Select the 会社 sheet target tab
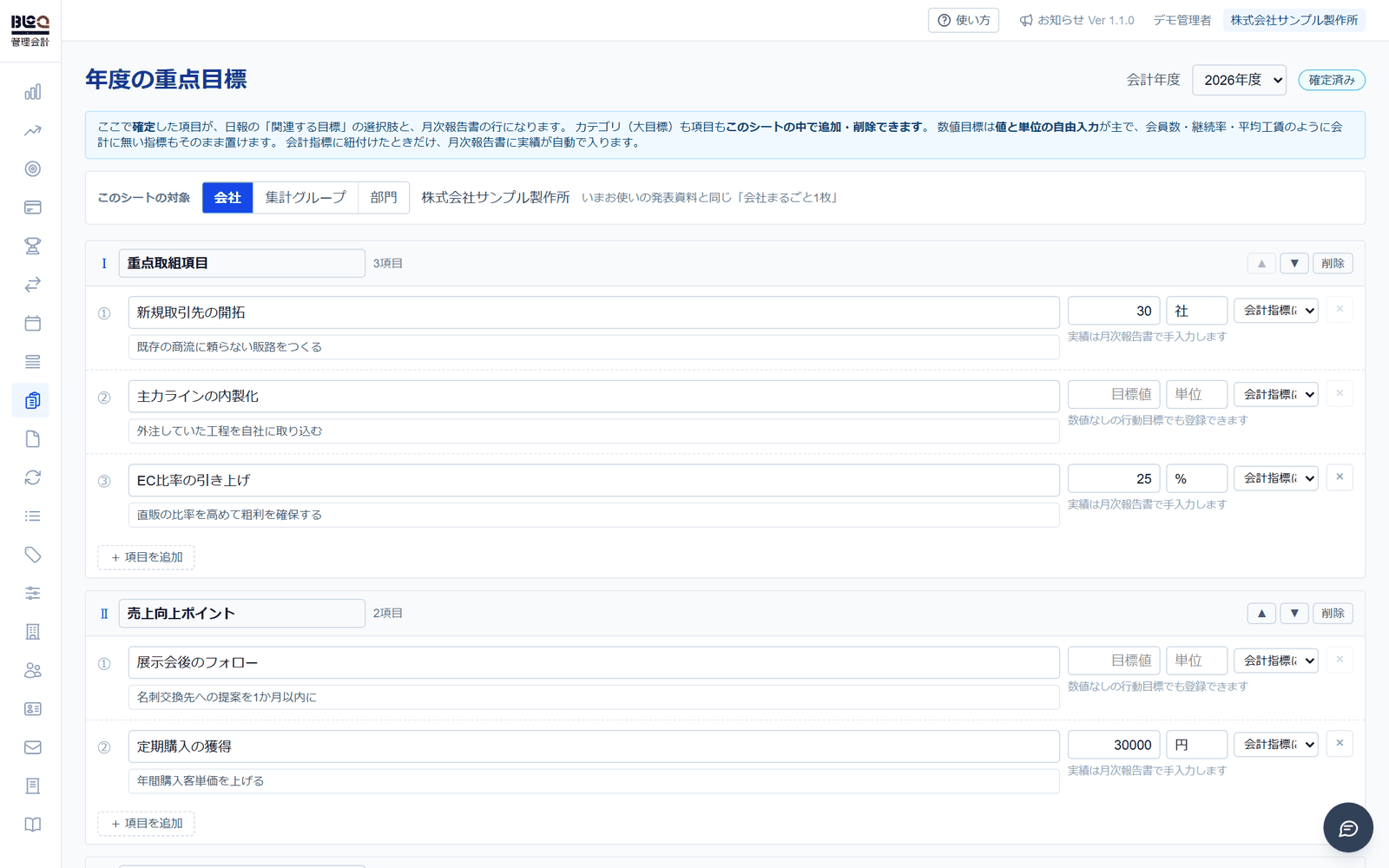 click(227, 198)
